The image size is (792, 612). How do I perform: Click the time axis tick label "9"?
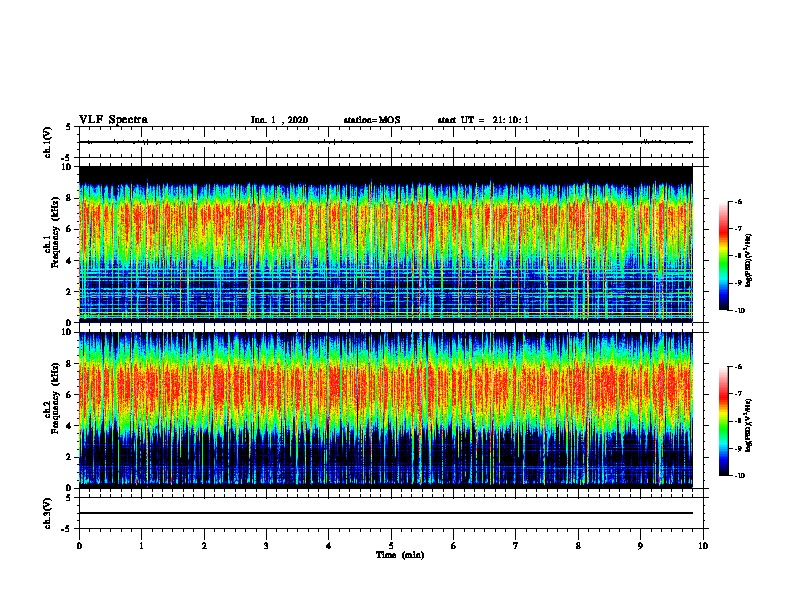640,546
